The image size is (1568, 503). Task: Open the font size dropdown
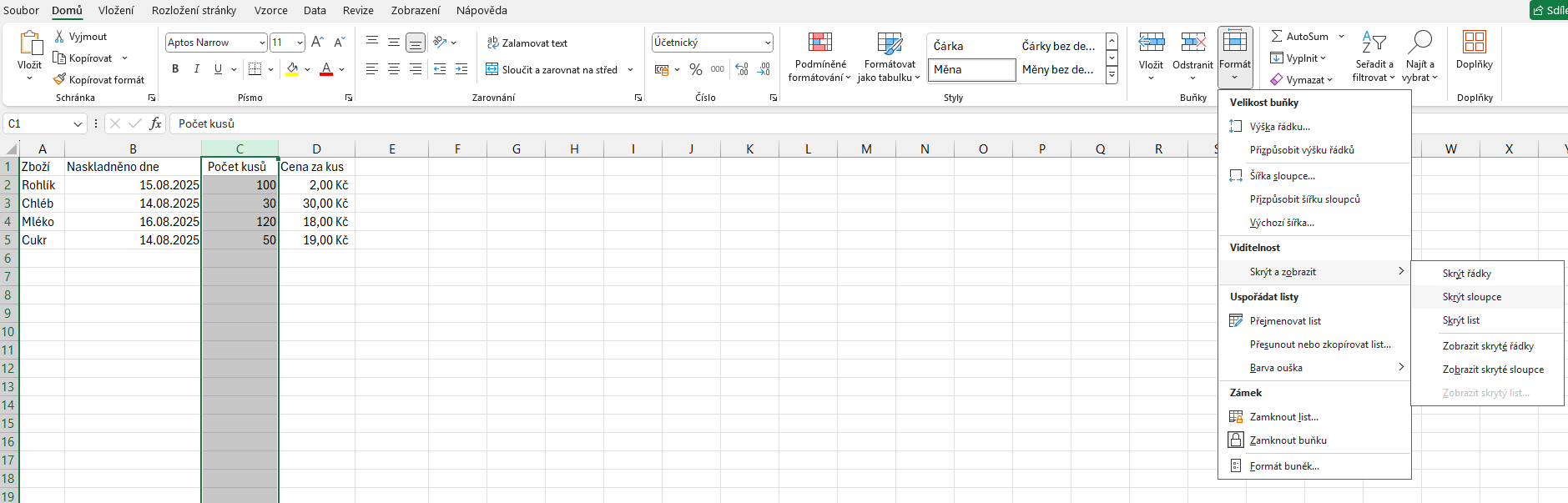[x=300, y=43]
